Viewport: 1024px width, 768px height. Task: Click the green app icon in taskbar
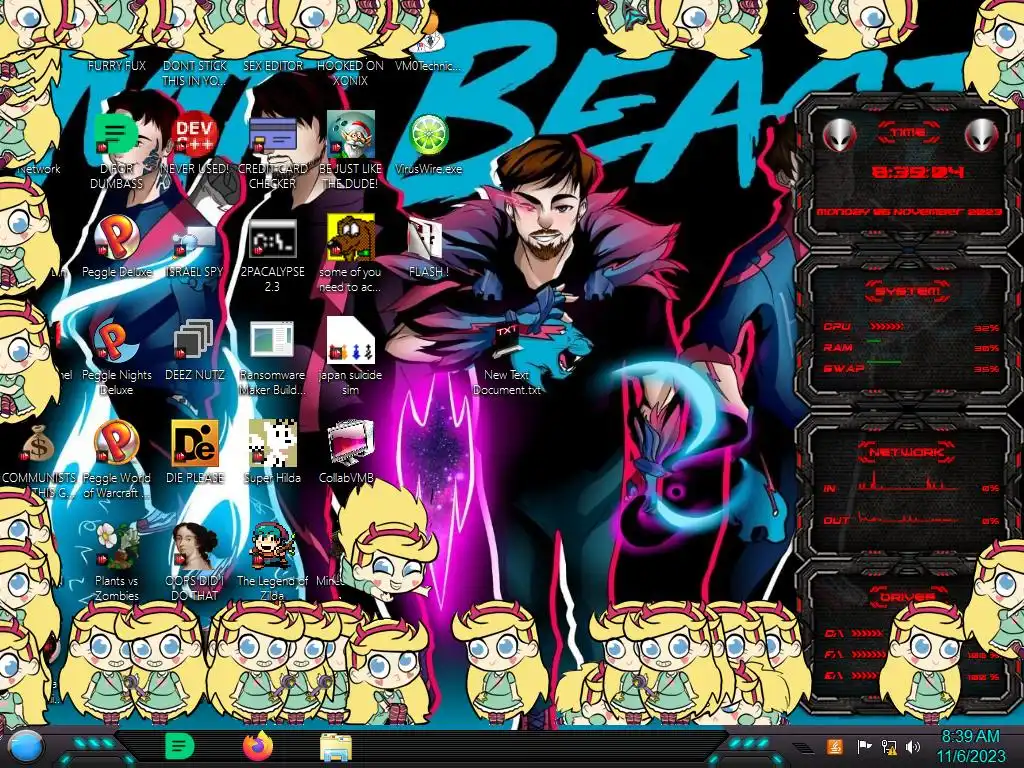[179, 746]
